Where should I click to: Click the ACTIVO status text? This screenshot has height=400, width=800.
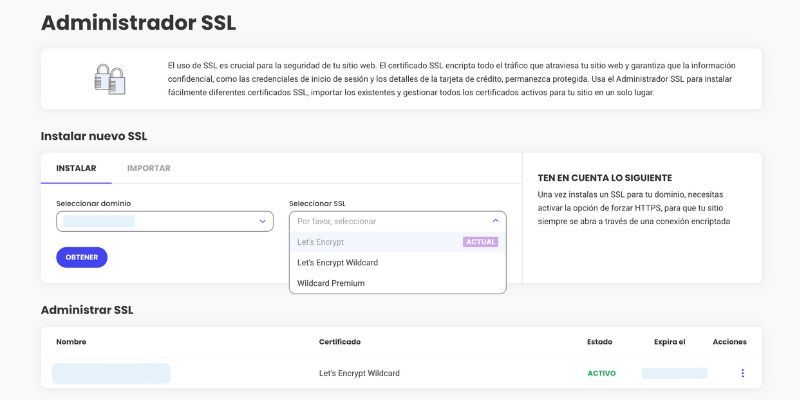click(x=602, y=373)
